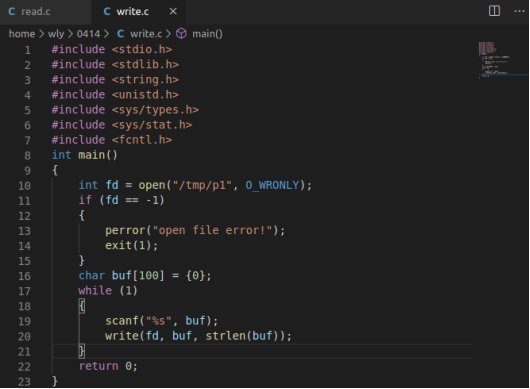Screen dimensions: 530x389
Task: Click line number 17 in the gutter
Action: pyautogui.click(x=24, y=291)
